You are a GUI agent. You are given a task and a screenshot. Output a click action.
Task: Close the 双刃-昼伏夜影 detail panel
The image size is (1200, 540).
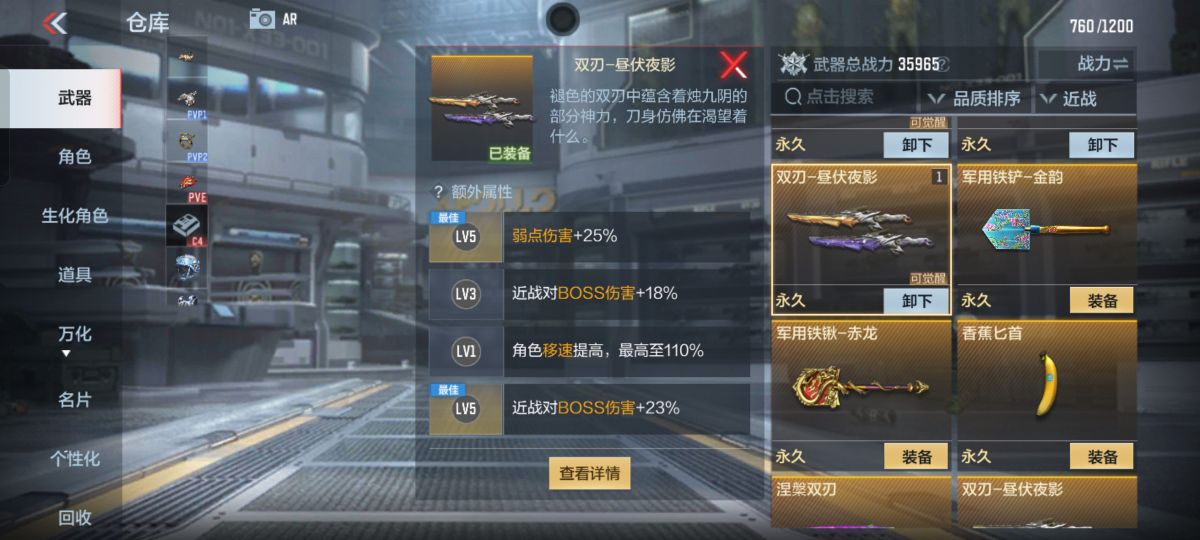pos(734,66)
